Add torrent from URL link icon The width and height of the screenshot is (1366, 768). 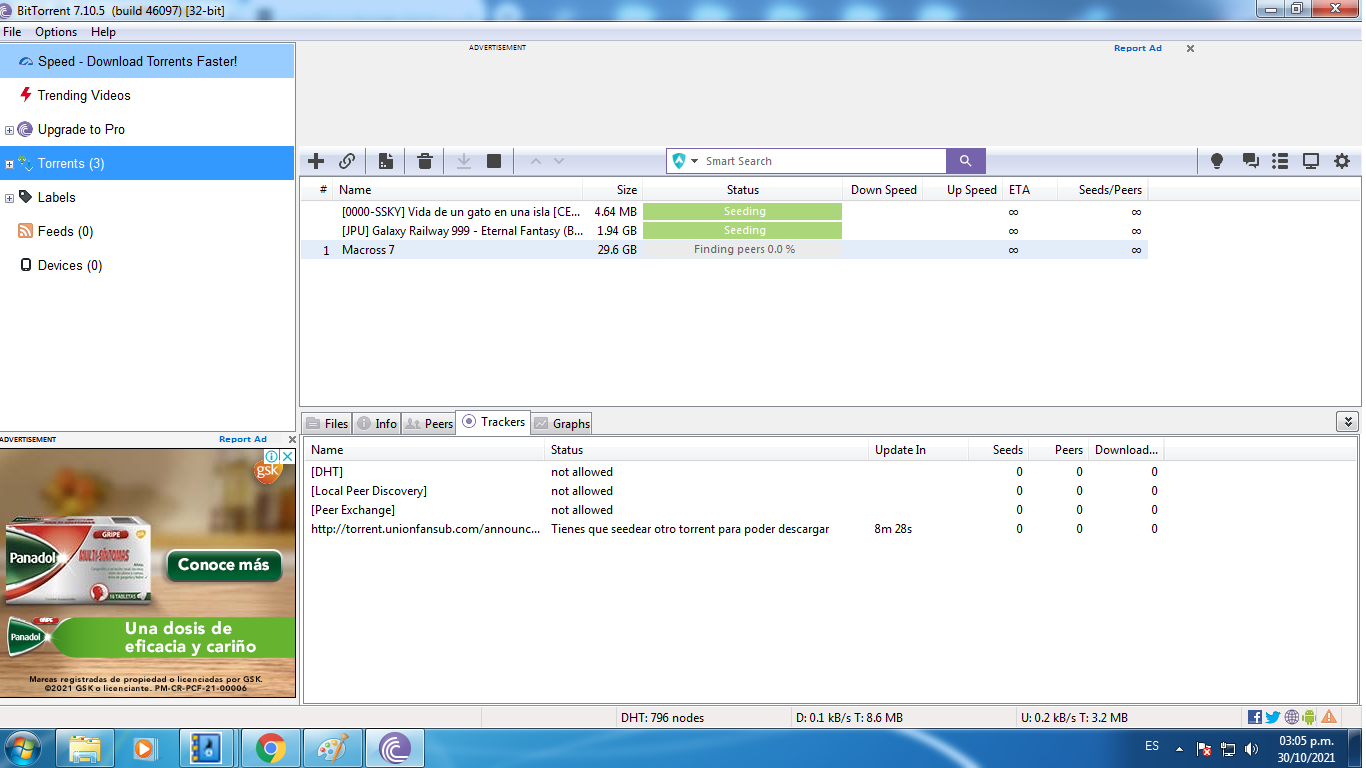[347, 161]
